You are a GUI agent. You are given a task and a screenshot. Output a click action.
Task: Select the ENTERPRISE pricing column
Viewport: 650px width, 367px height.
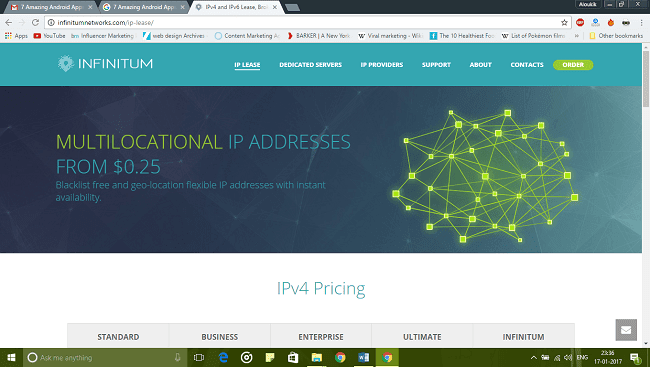(x=321, y=336)
